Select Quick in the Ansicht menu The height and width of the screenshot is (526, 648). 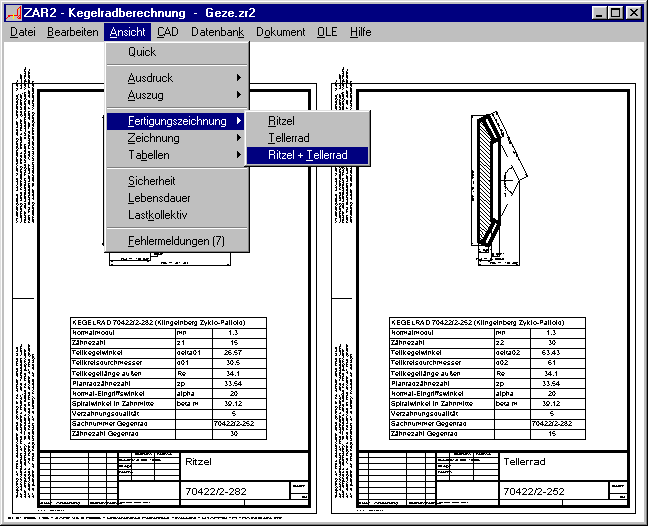(142, 52)
